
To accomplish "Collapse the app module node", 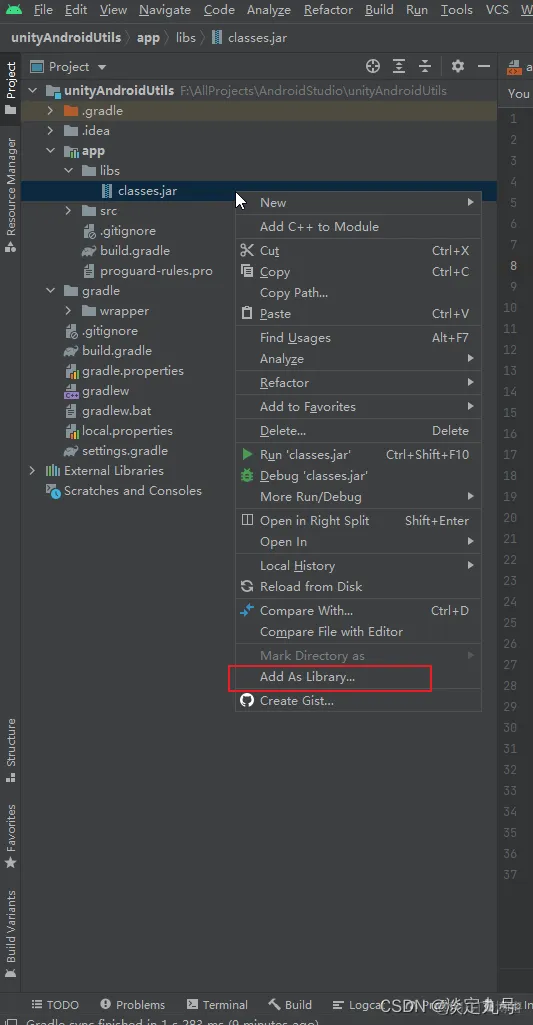I will click(50, 151).
